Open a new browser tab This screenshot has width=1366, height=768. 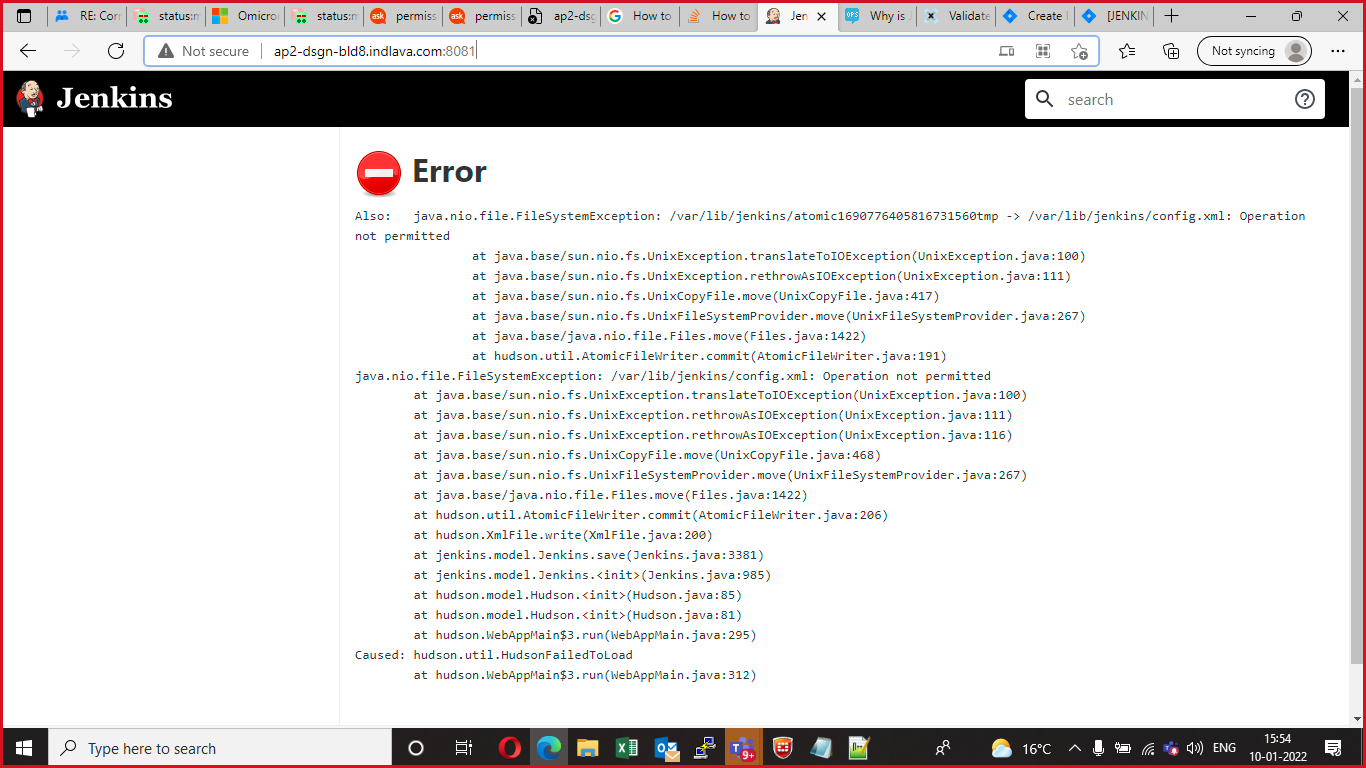tap(1171, 16)
